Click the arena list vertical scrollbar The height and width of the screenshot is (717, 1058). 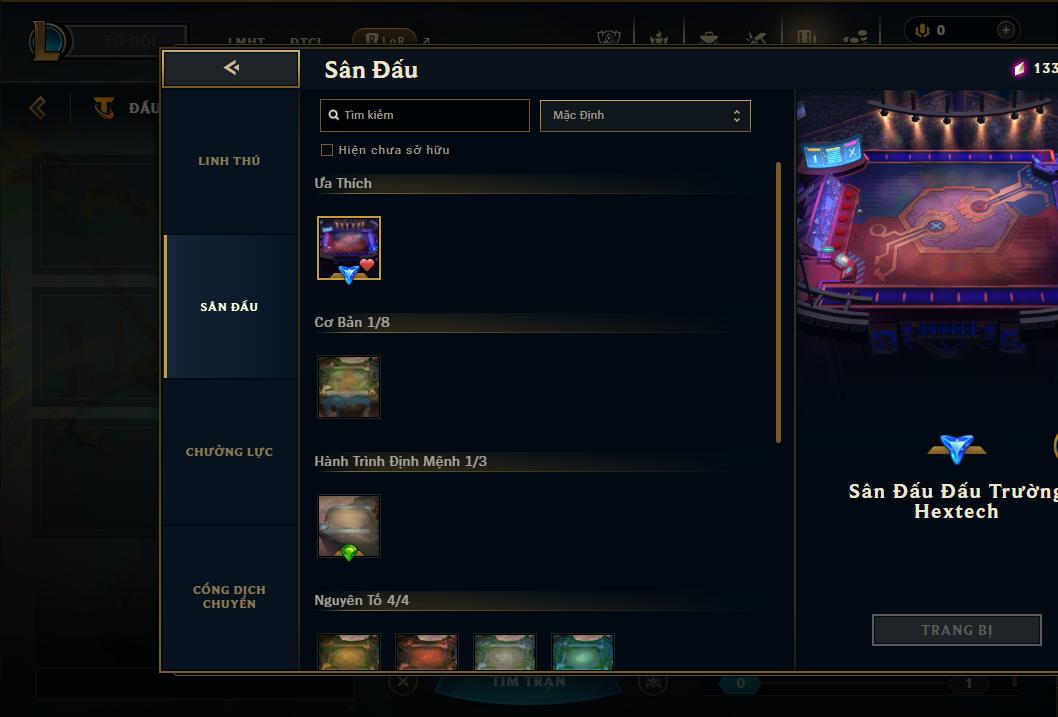point(778,302)
